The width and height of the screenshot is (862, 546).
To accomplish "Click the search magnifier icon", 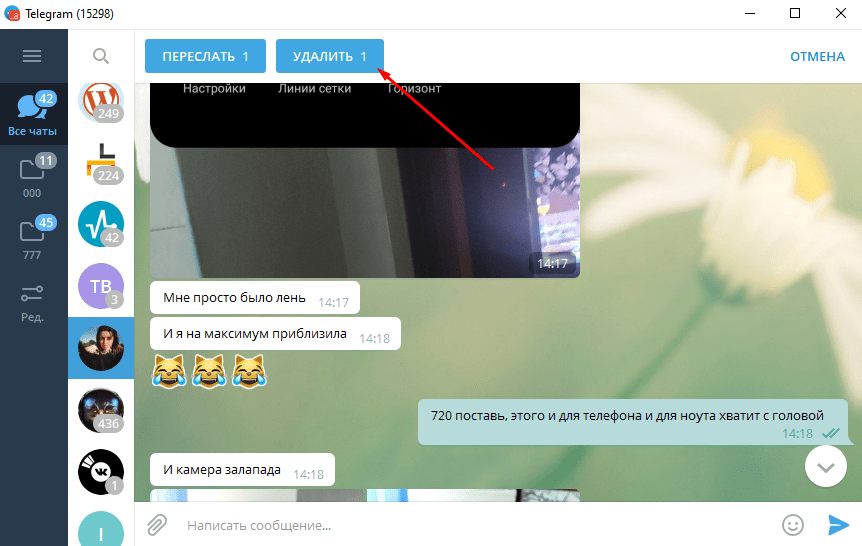I will pyautogui.click(x=101, y=56).
